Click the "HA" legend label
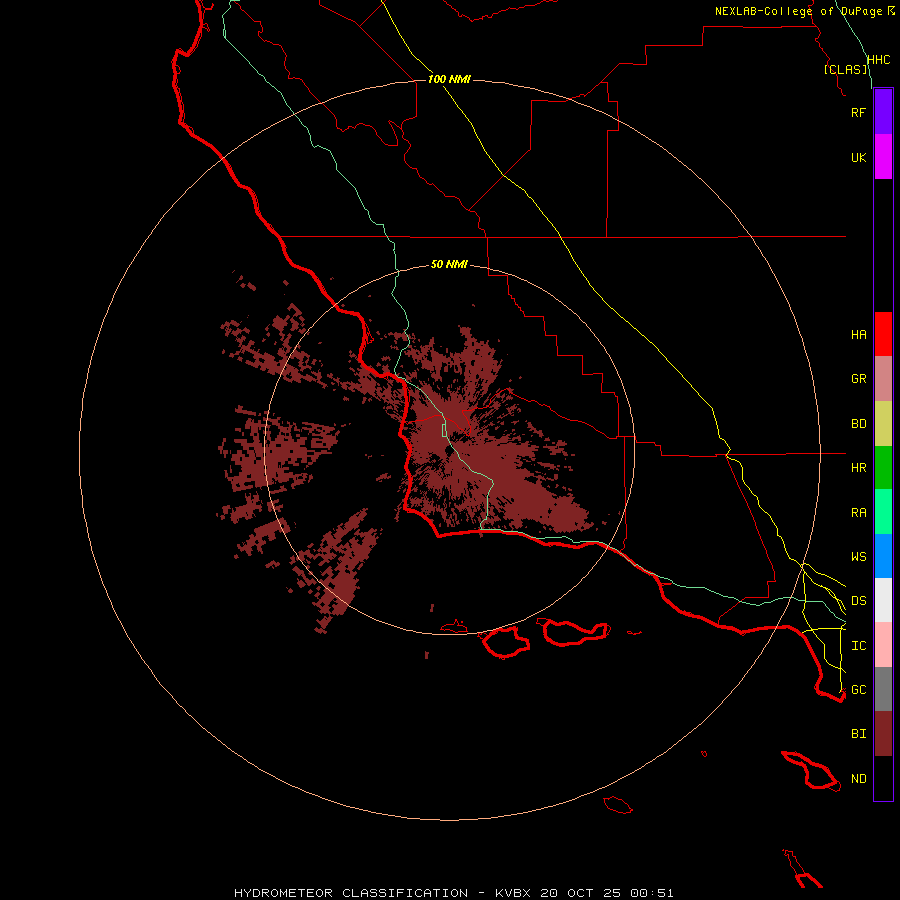This screenshot has width=900, height=900. click(x=858, y=334)
